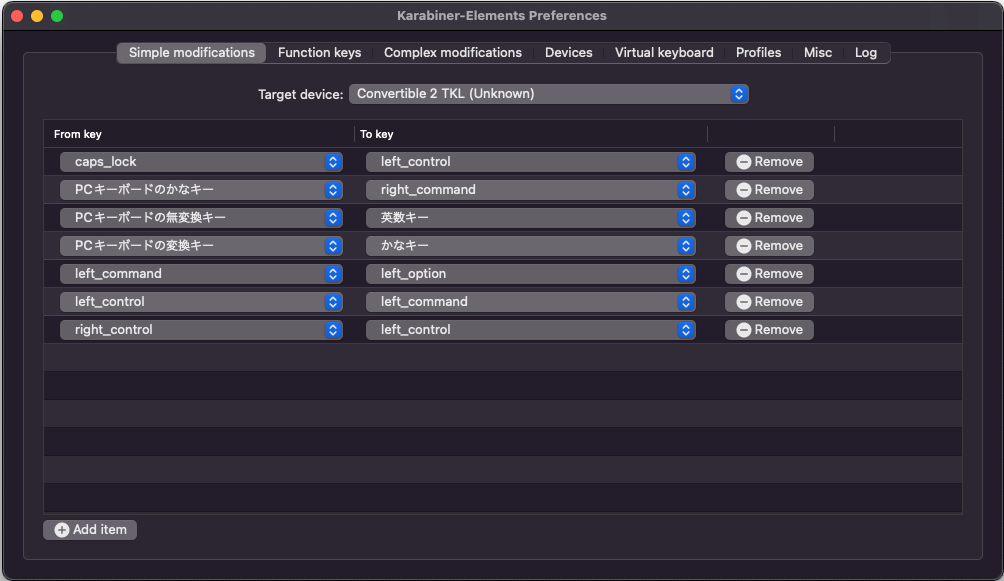
Task: Open the PCキーボードの無変換キー From key dropdown
Action: pos(201,218)
